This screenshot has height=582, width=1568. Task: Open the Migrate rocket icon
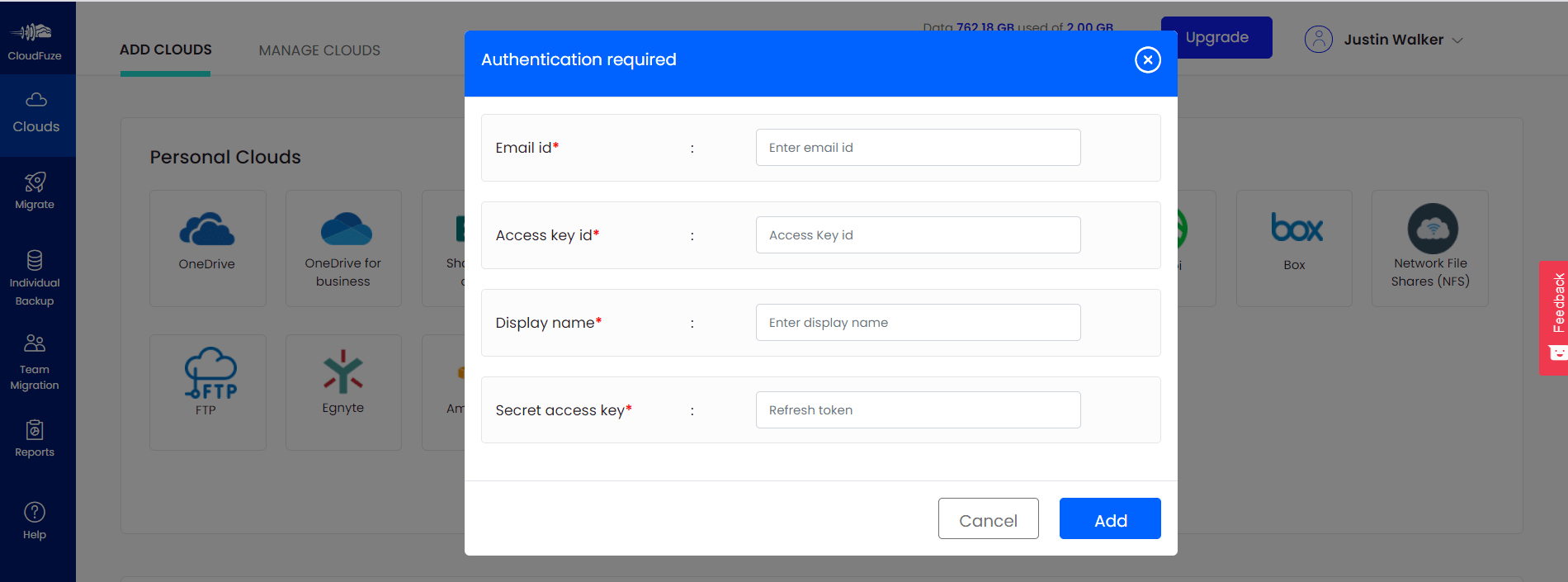point(35,182)
